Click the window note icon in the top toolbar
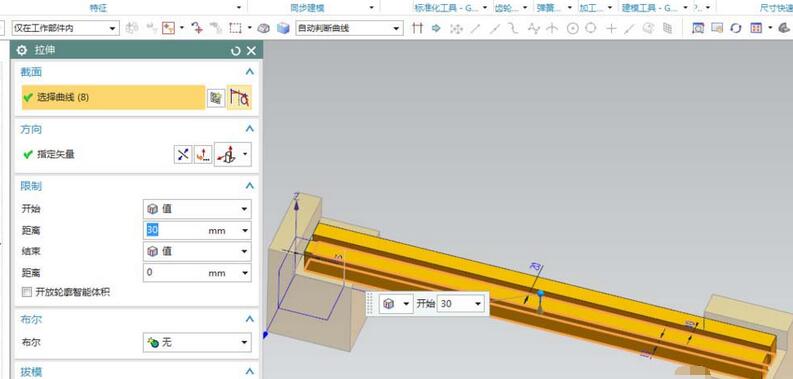The image size is (793, 379). [x=717, y=28]
